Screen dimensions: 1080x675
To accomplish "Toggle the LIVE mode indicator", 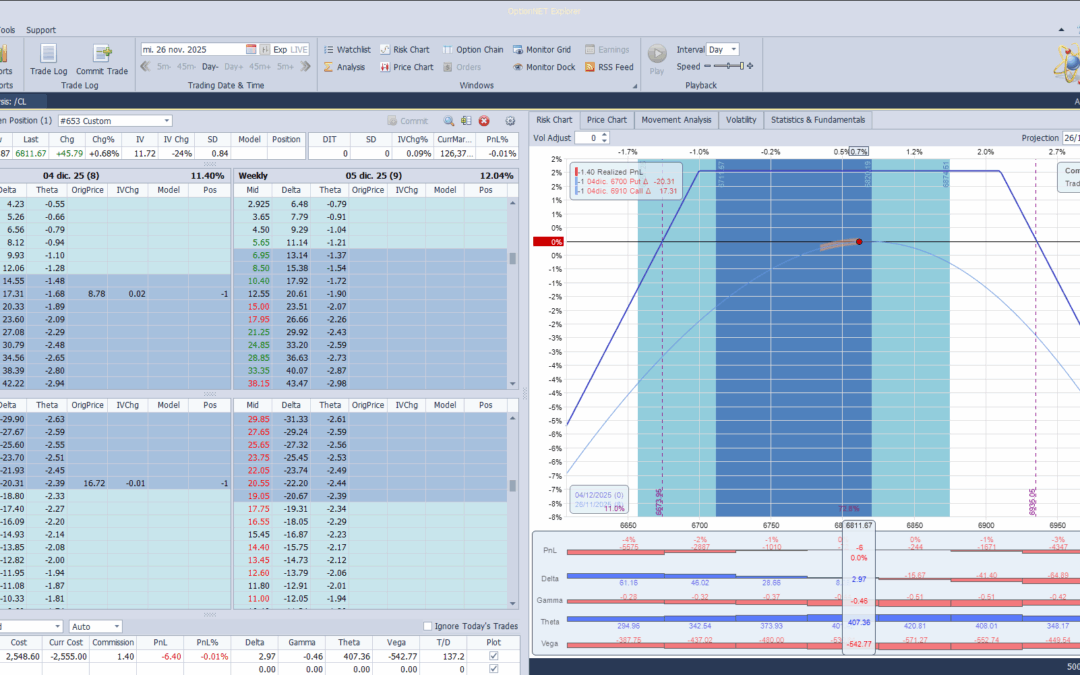I will click(x=299, y=50).
